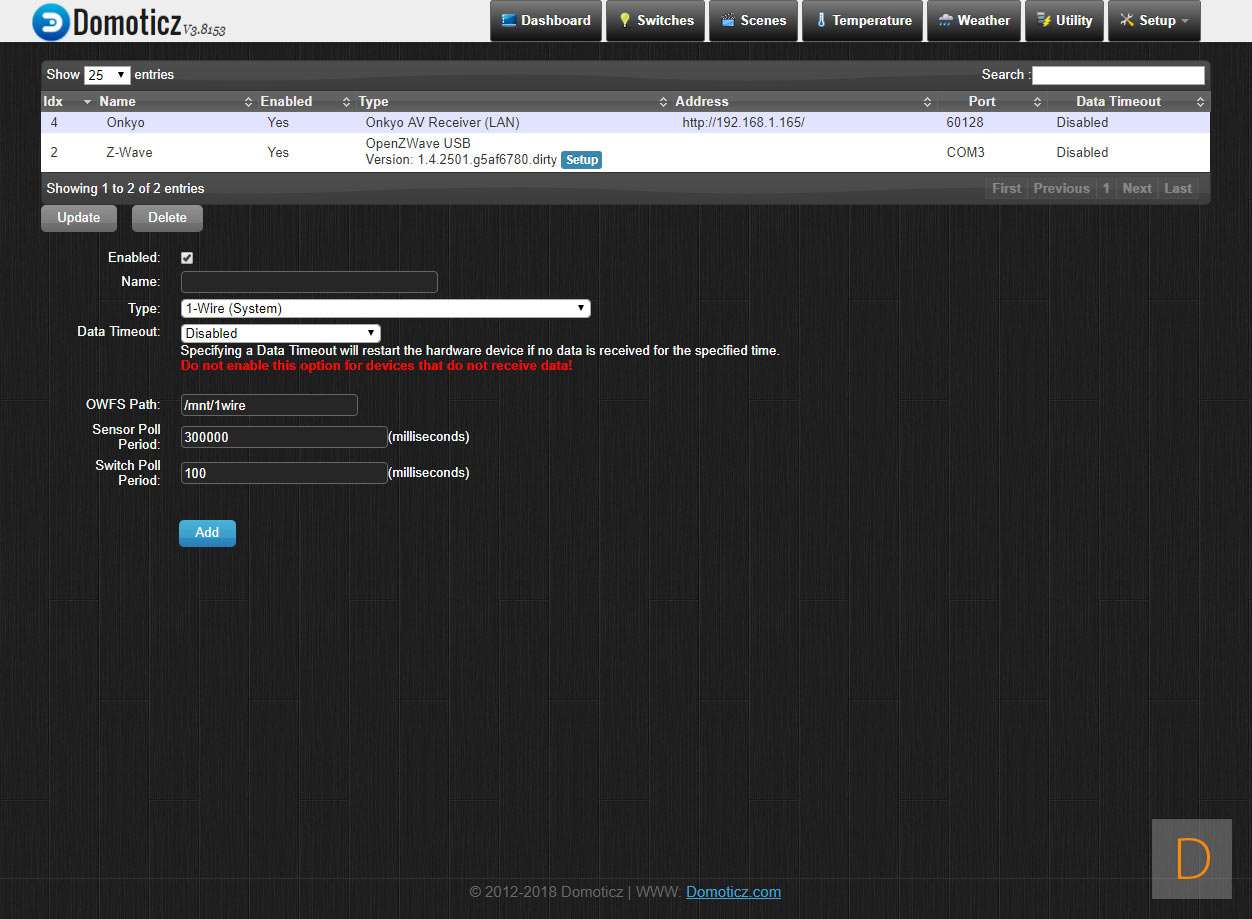Image resolution: width=1252 pixels, height=919 pixels.
Task: Click the orange D badge icon
Action: pos(1192,859)
